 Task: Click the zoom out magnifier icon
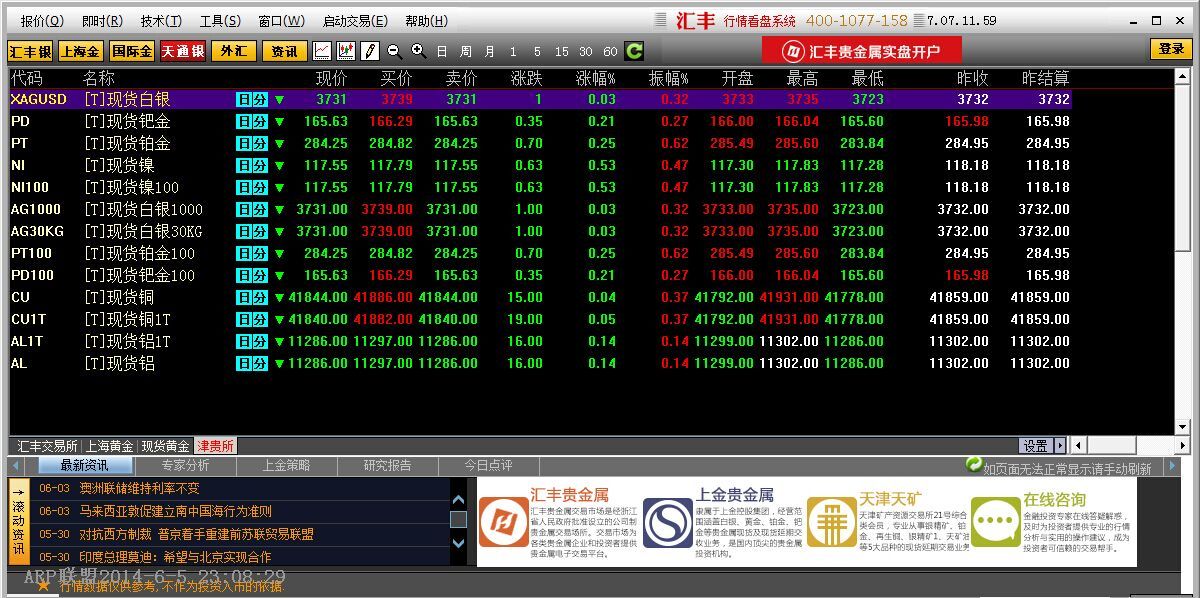click(x=394, y=51)
